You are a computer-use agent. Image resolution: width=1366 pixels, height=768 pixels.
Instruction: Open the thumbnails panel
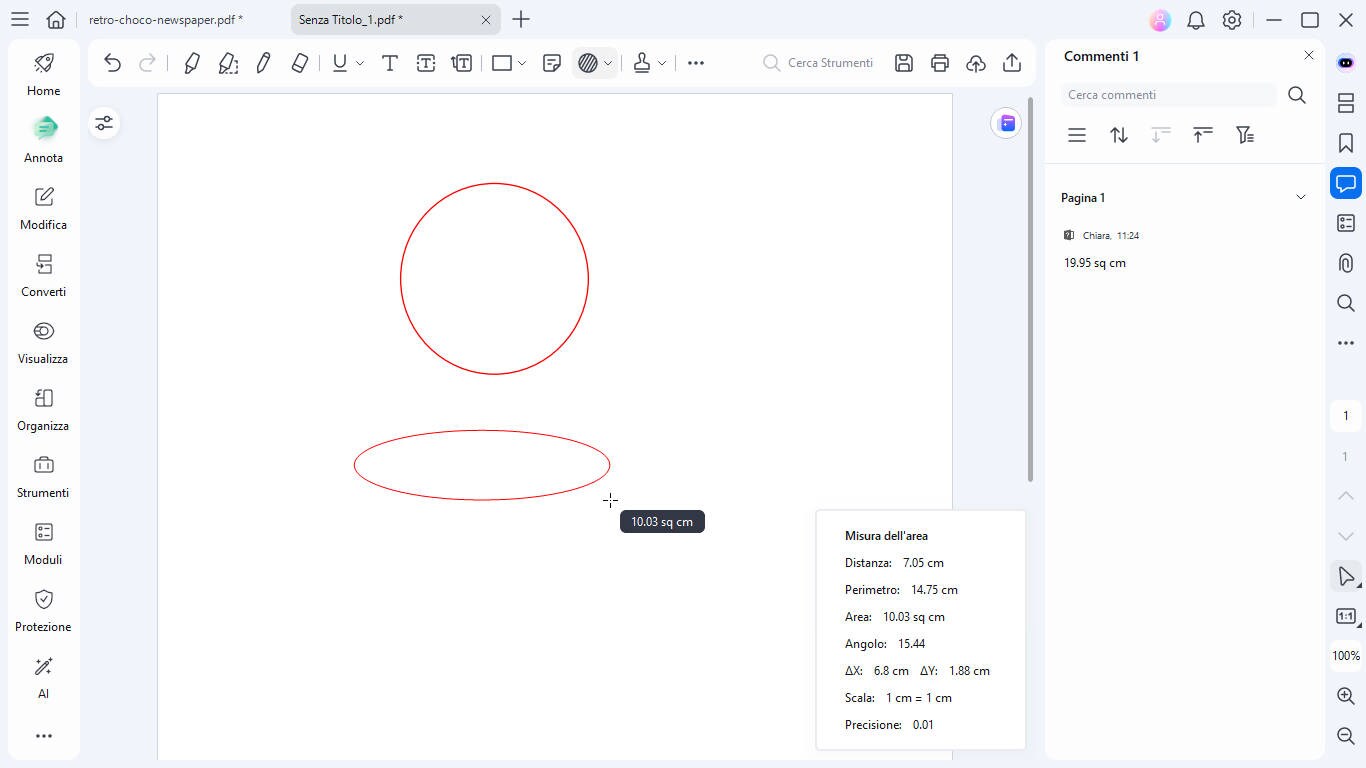click(x=1346, y=103)
